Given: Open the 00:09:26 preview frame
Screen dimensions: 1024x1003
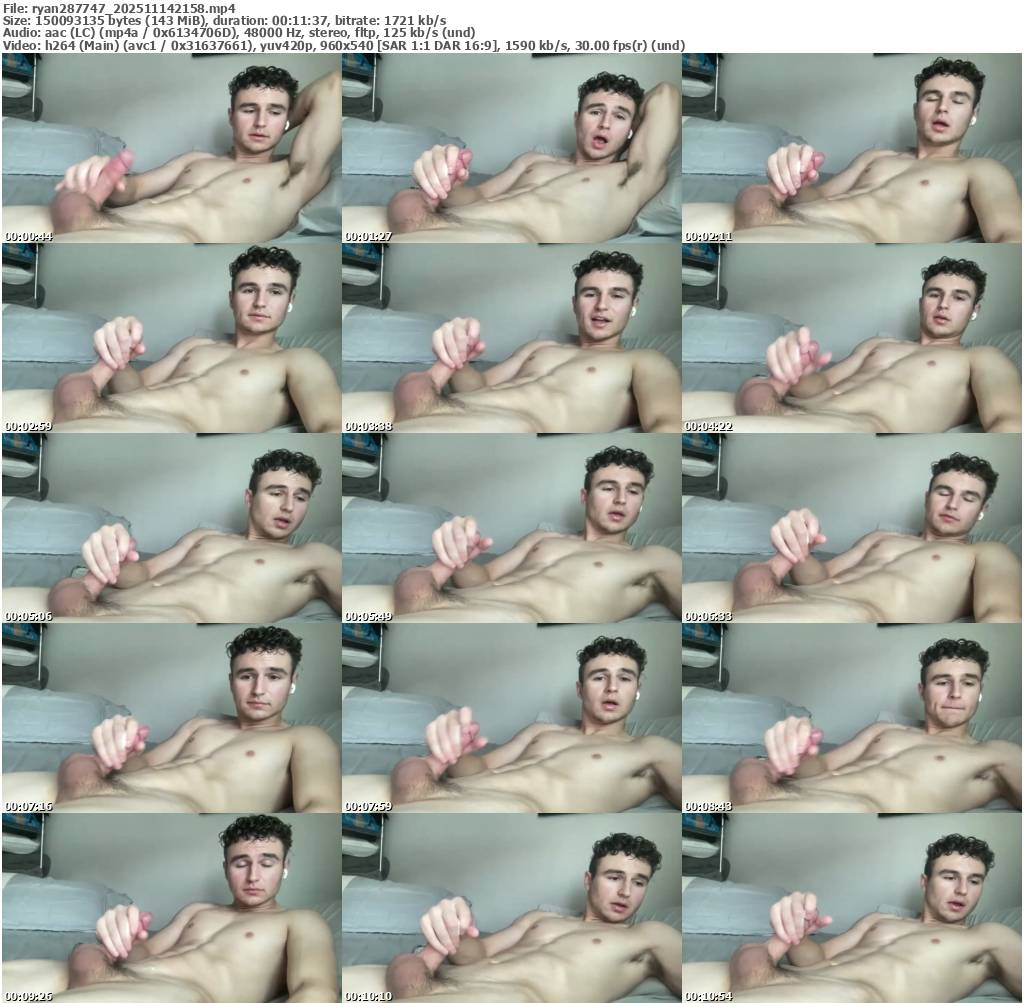Looking at the screenshot, I should [170, 907].
